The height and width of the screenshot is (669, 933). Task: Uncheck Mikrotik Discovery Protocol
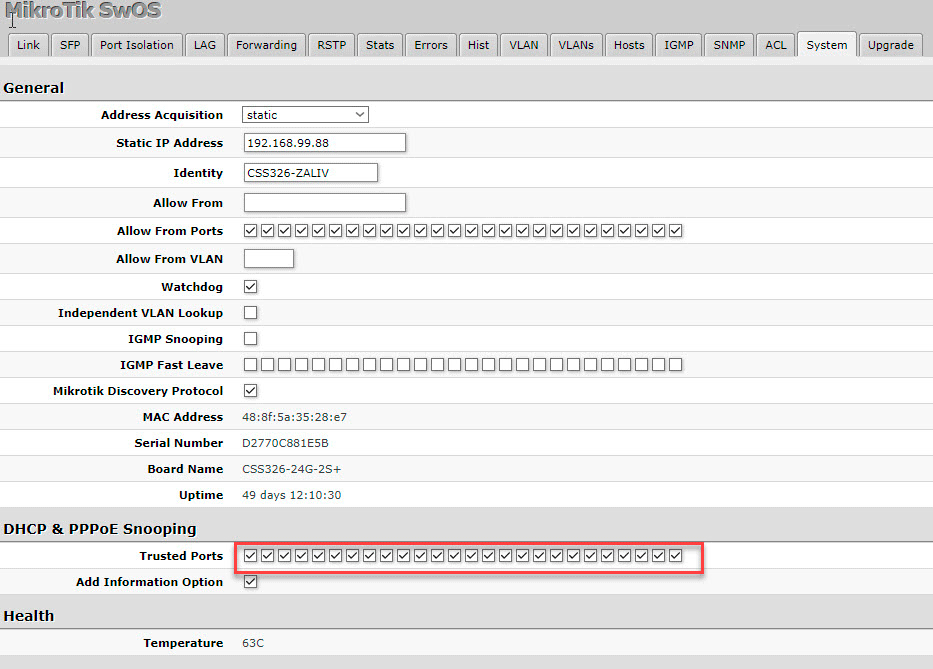(x=251, y=391)
